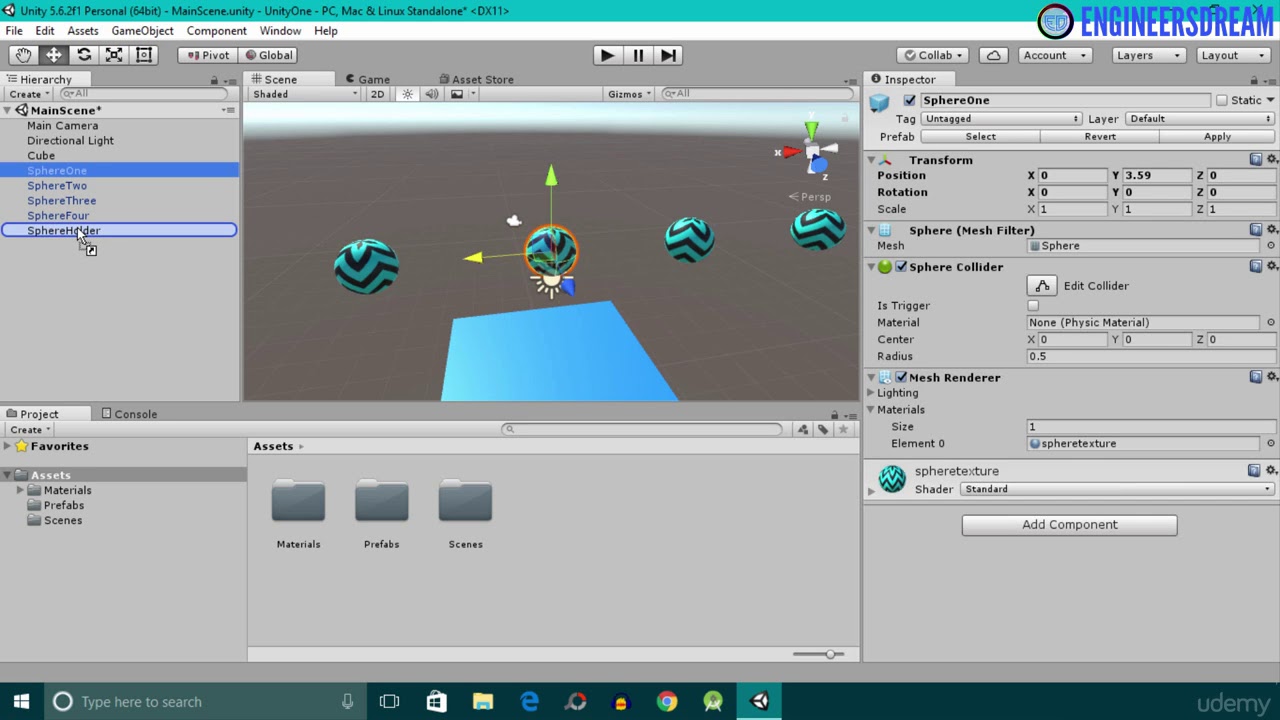Click the Edit Collider icon button
This screenshot has width=1280, height=720.
(x=1042, y=286)
